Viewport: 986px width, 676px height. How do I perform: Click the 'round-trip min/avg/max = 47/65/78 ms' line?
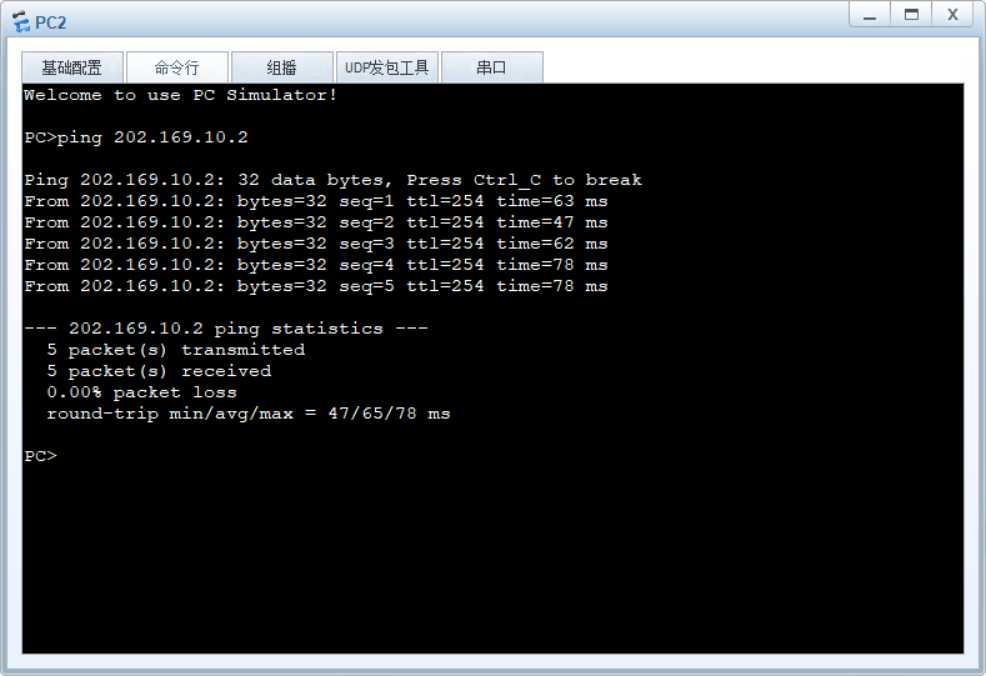[x=248, y=414]
